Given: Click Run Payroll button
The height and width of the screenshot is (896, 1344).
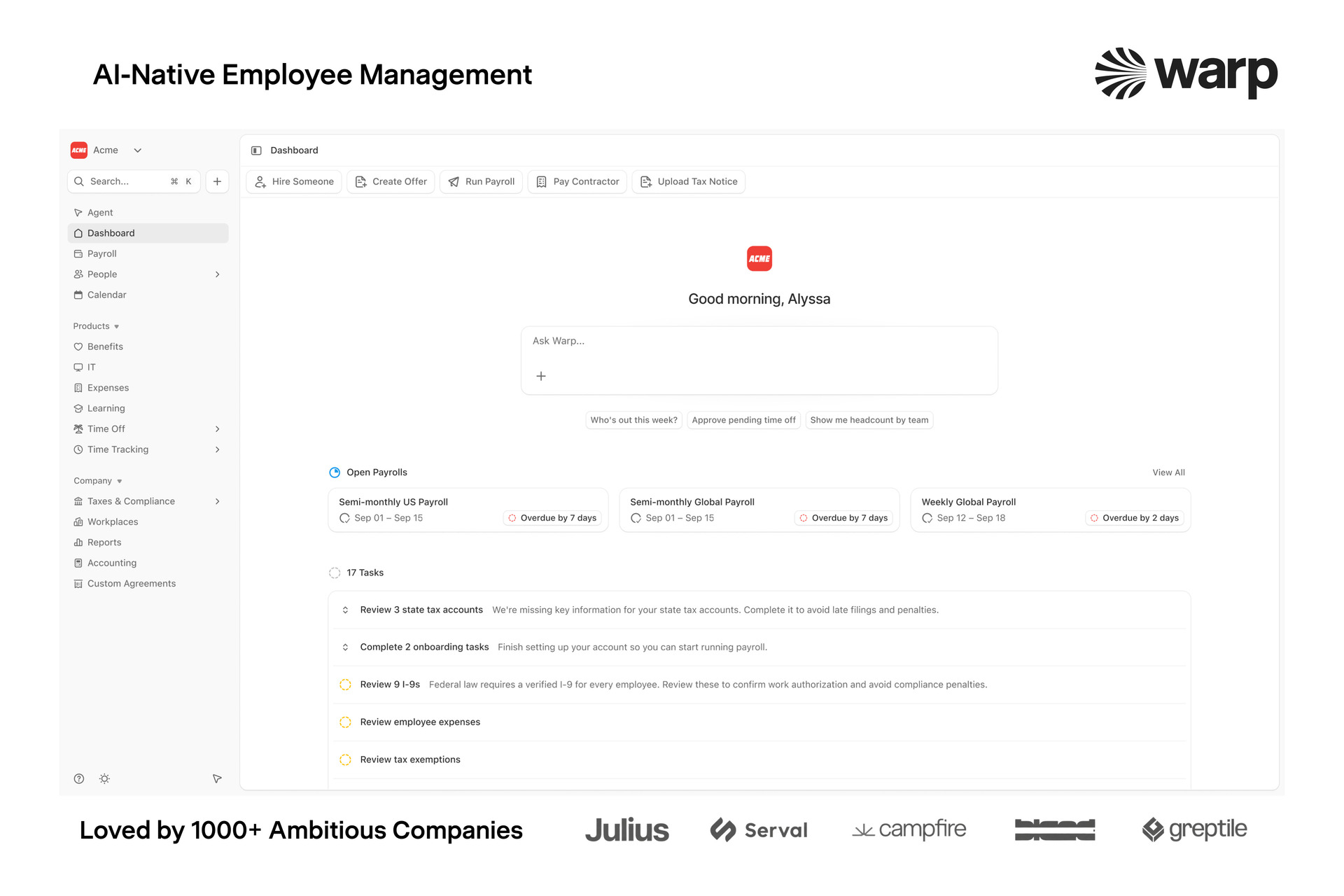Looking at the screenshot, I should click(x=481, y=182).
